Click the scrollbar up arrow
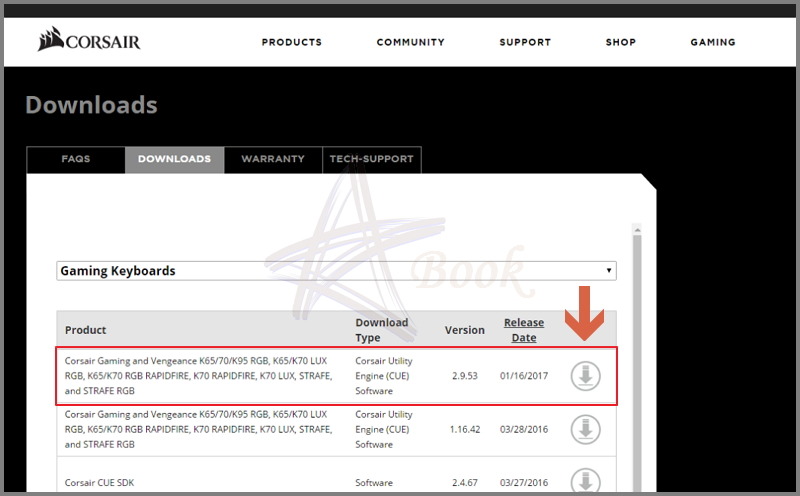The height and width of the screenshot is (496, 800). tap(637, 230)
